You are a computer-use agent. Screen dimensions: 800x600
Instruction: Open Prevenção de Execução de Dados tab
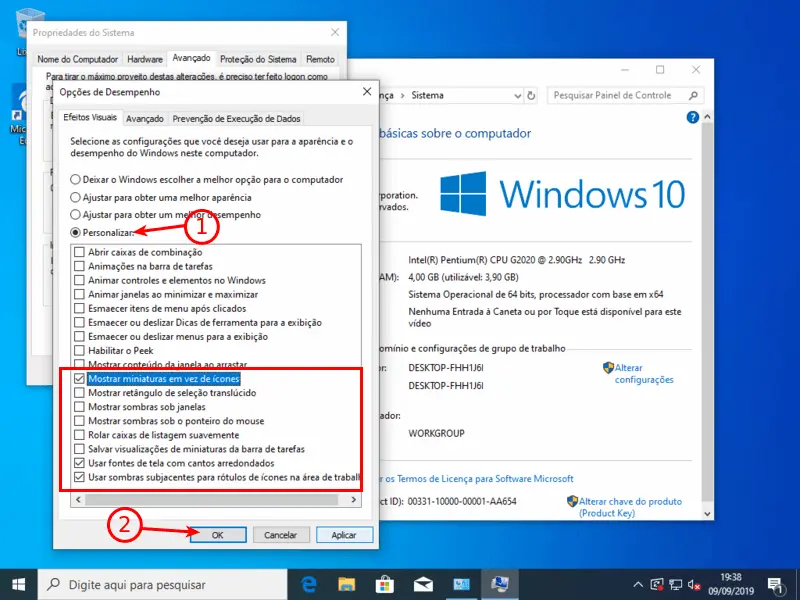pos(236,119)
